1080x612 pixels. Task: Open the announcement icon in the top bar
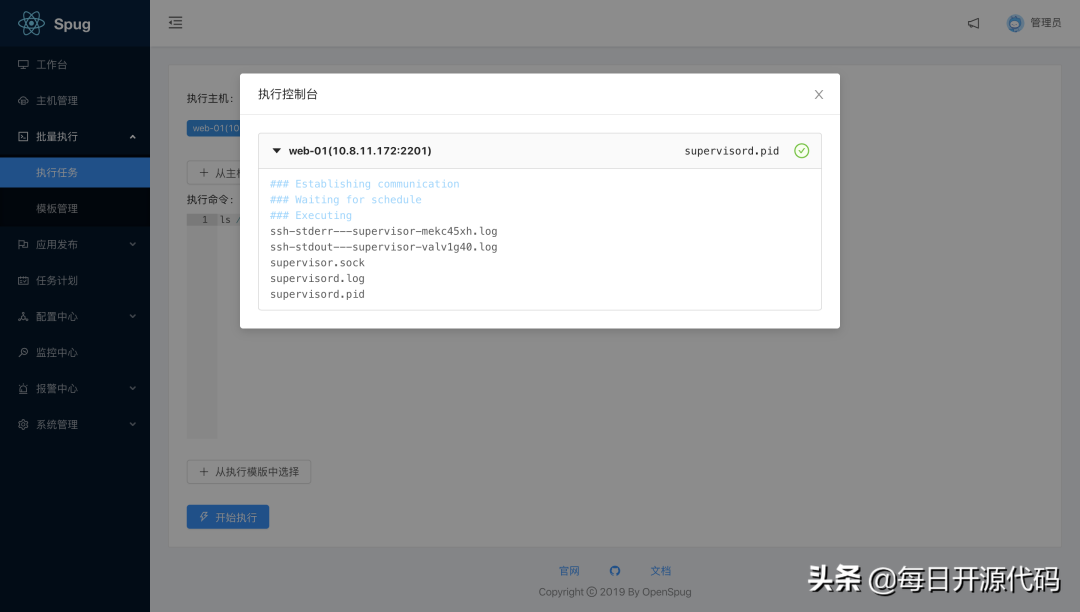click(973, 23)
